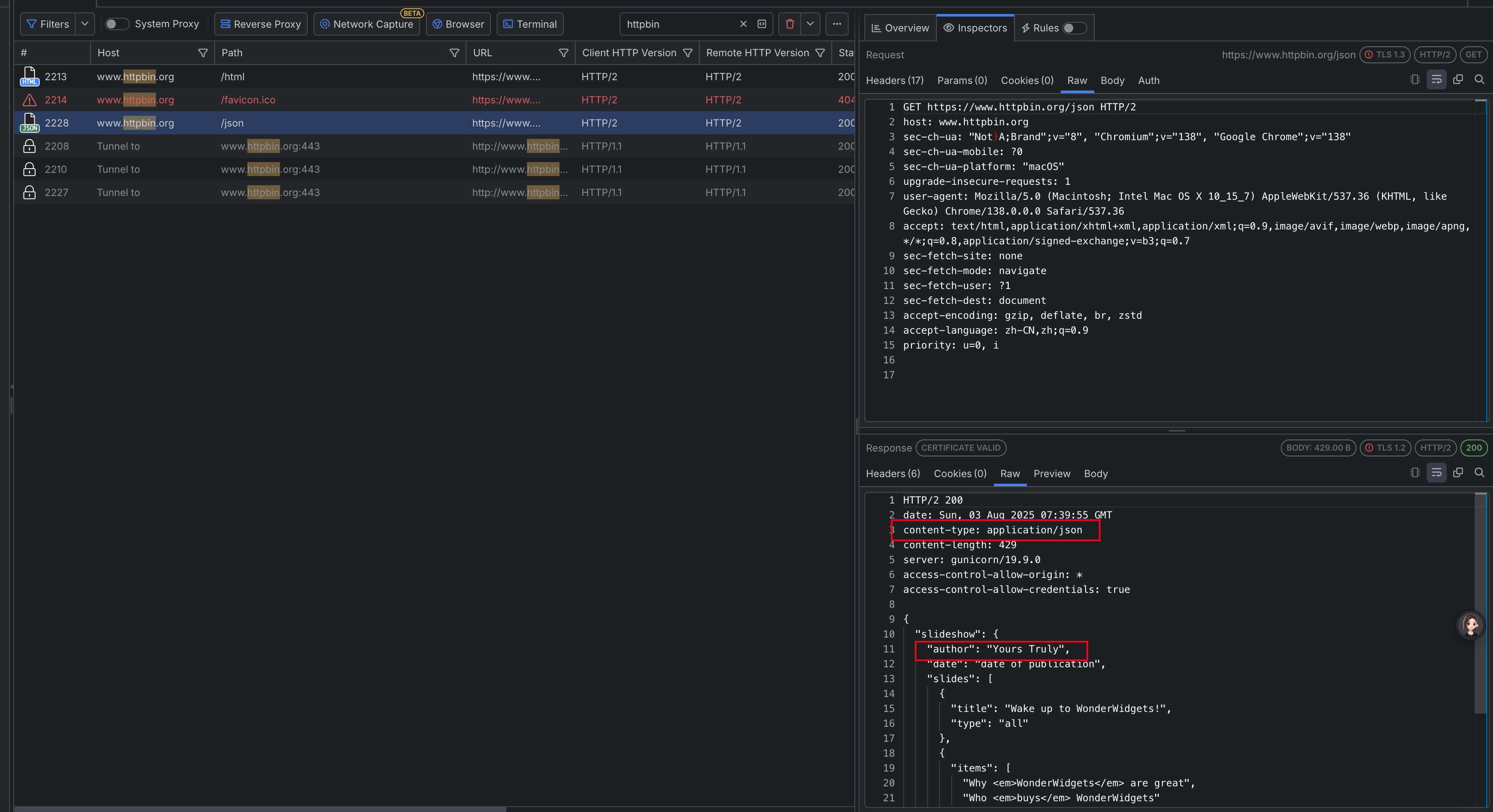Click Host column filter icon
Viewport: 1493px width, 812px height.
pyautogui.click(x=203, y=53)
